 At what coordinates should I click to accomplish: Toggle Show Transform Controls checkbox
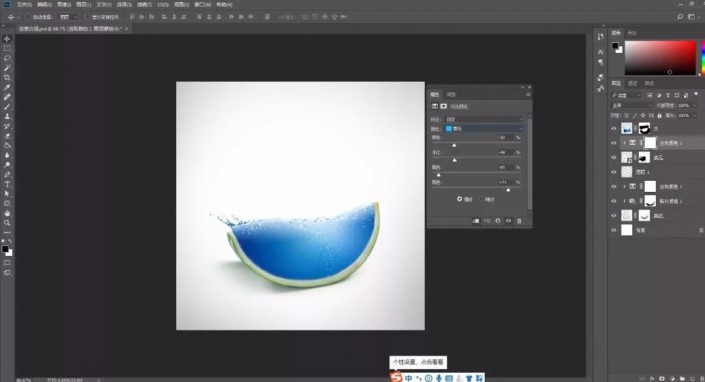tap(87, 17)
